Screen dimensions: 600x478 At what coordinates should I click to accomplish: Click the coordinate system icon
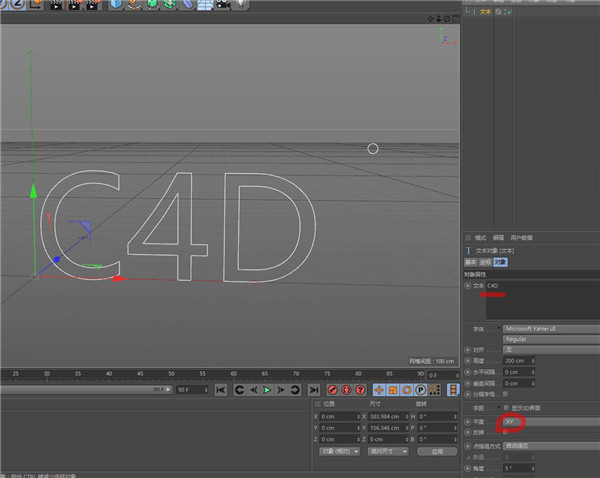click(x=36, y=4)
